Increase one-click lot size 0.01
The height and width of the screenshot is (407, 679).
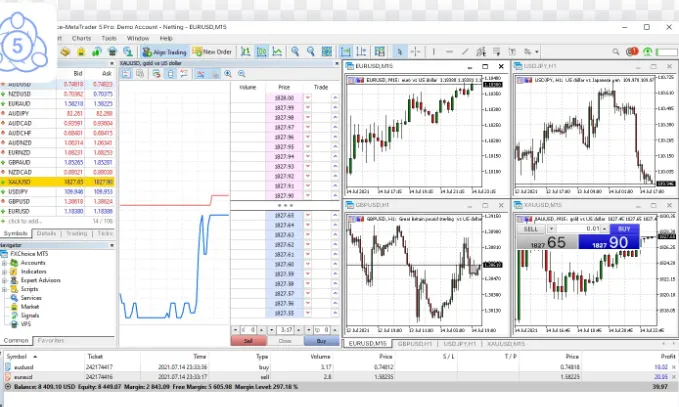pos(604,229)
